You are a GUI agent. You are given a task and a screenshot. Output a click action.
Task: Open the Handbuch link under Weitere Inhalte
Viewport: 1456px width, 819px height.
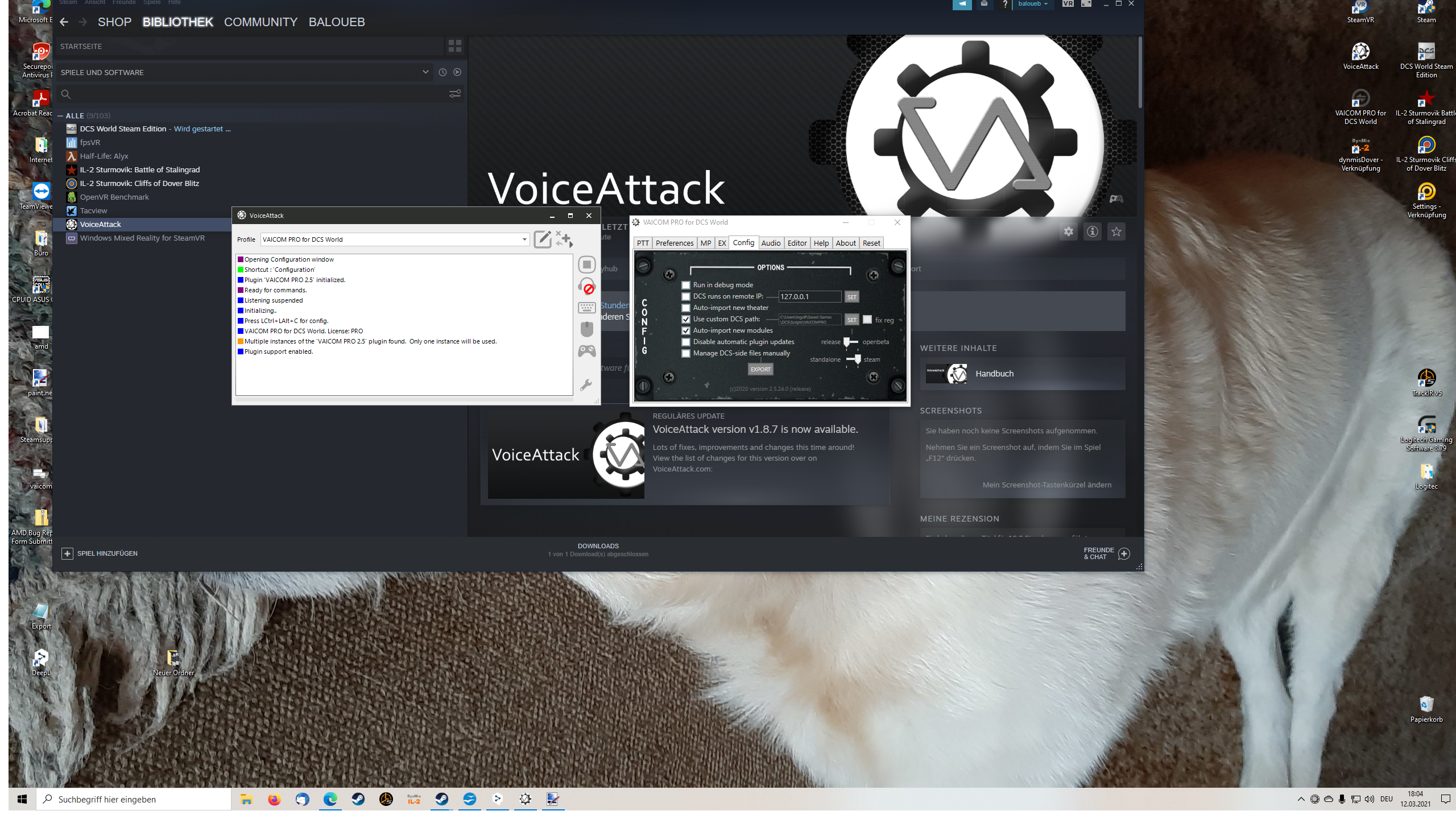(x=1022, y=374)
